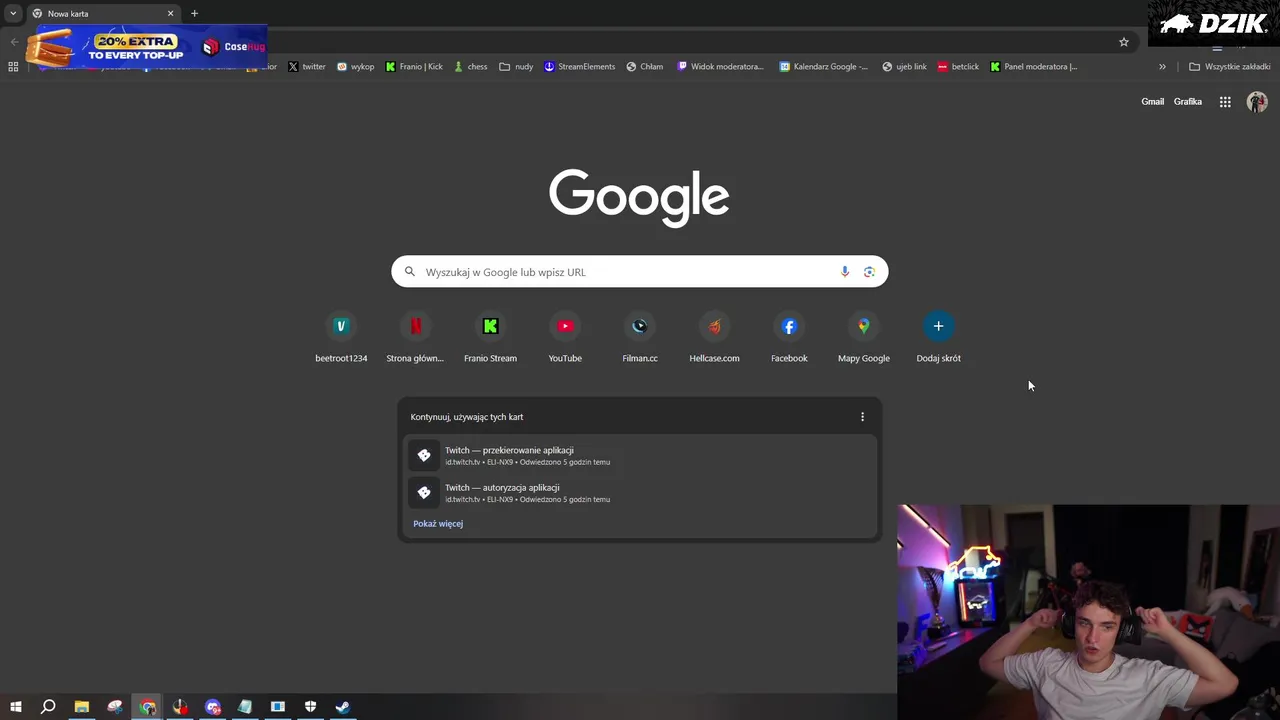Open the ujeb link bookmark

[x=904, y=67]
